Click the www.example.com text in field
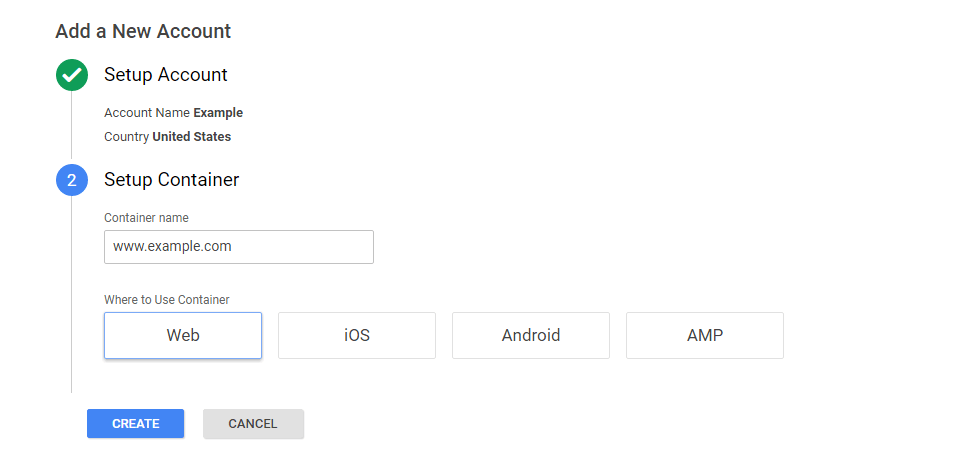 point(172,246)
